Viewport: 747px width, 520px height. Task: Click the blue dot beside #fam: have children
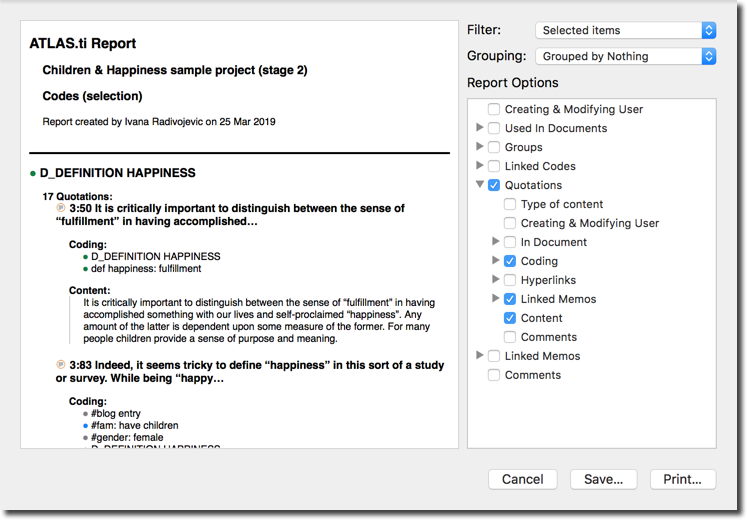[x=85, y=426]
